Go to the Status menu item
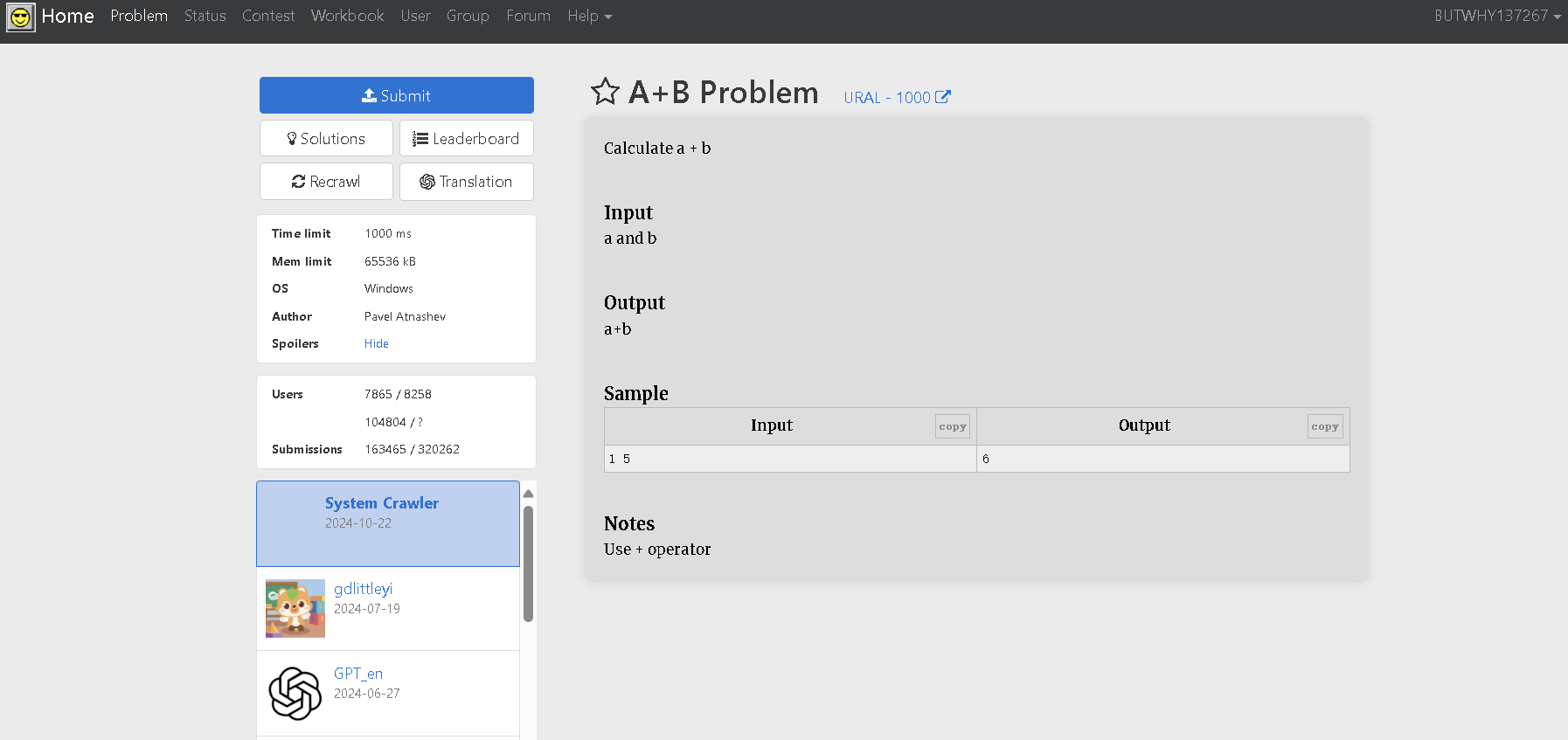 click(205, 16)
